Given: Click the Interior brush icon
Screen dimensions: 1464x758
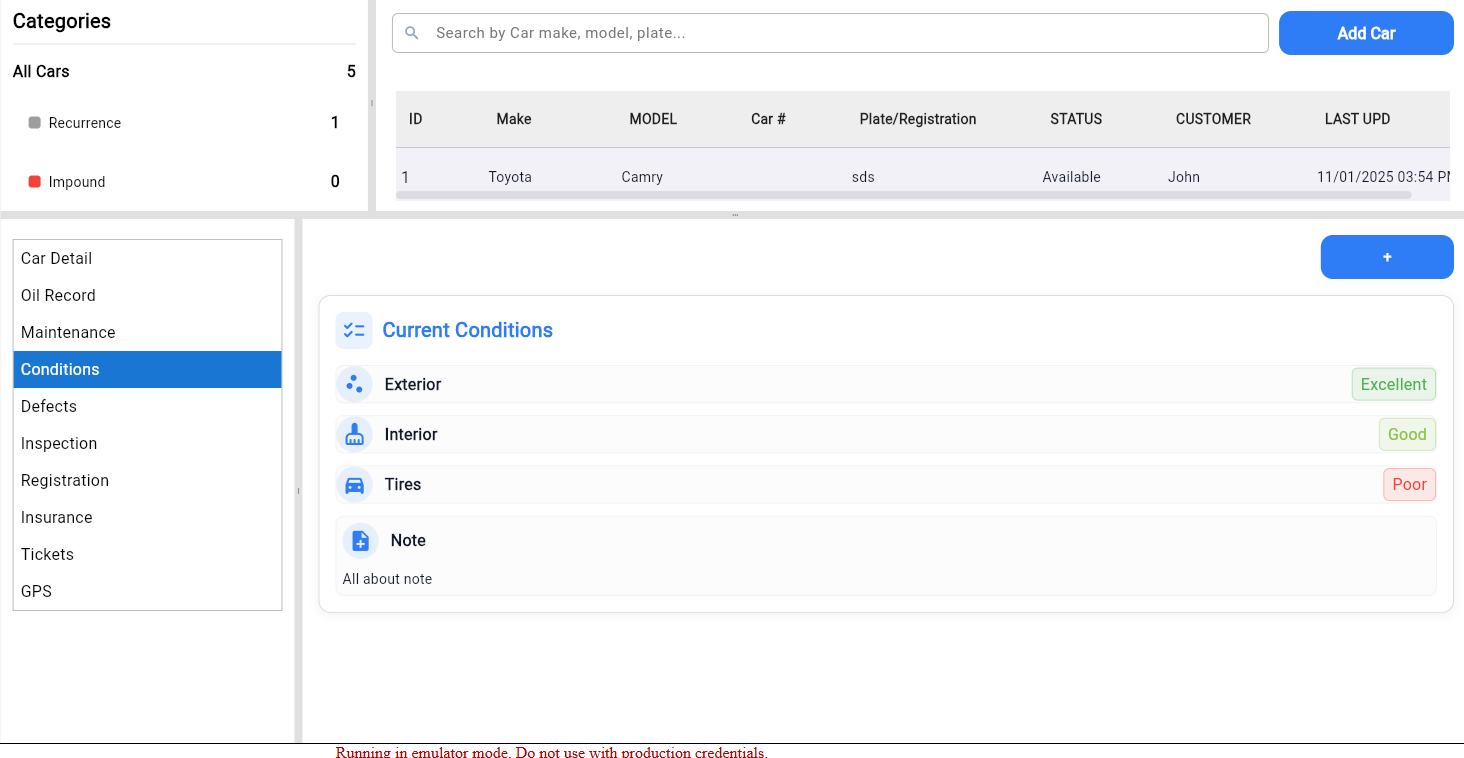Looking at the screenshot, I should 353,434.
